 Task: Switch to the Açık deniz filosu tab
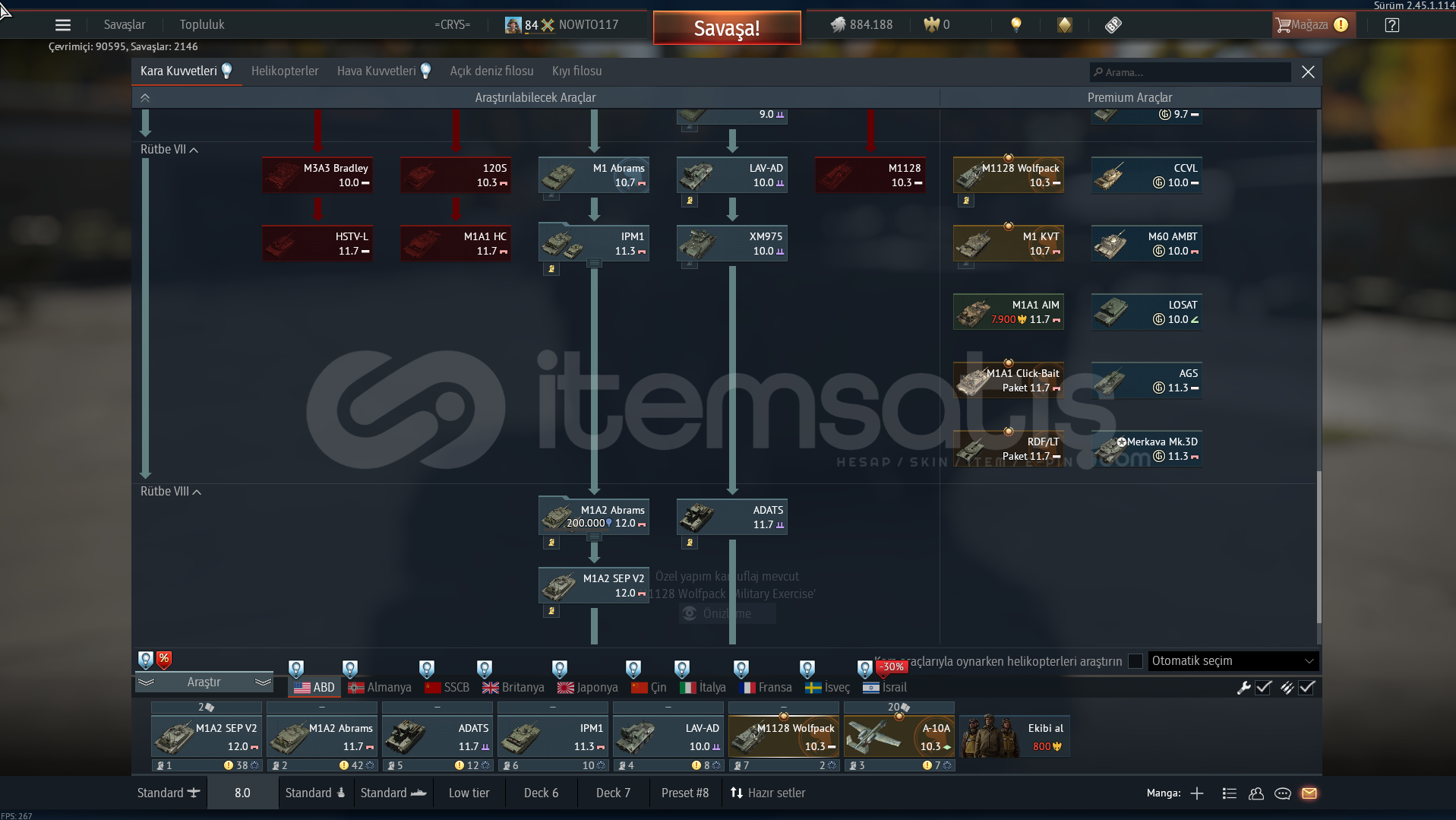pos(491,71)
